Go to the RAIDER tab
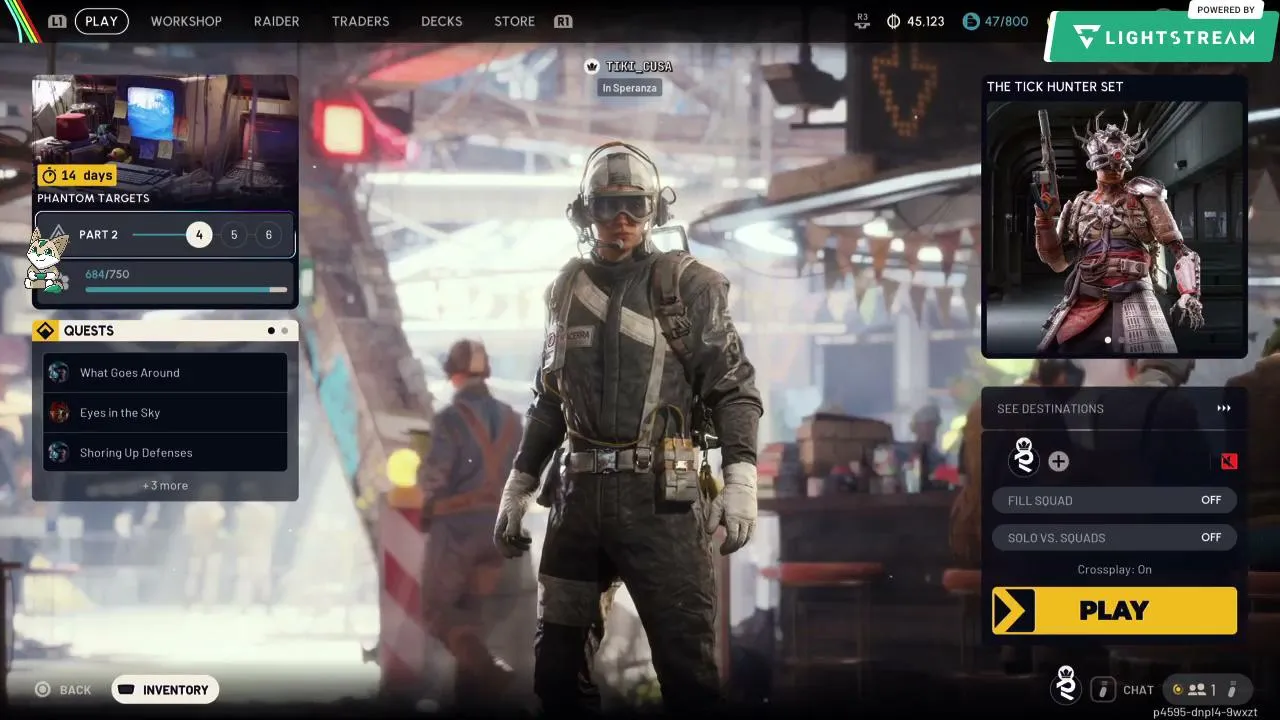The image size is (1280, 720). pyautogui.click(x=277, y=21)
